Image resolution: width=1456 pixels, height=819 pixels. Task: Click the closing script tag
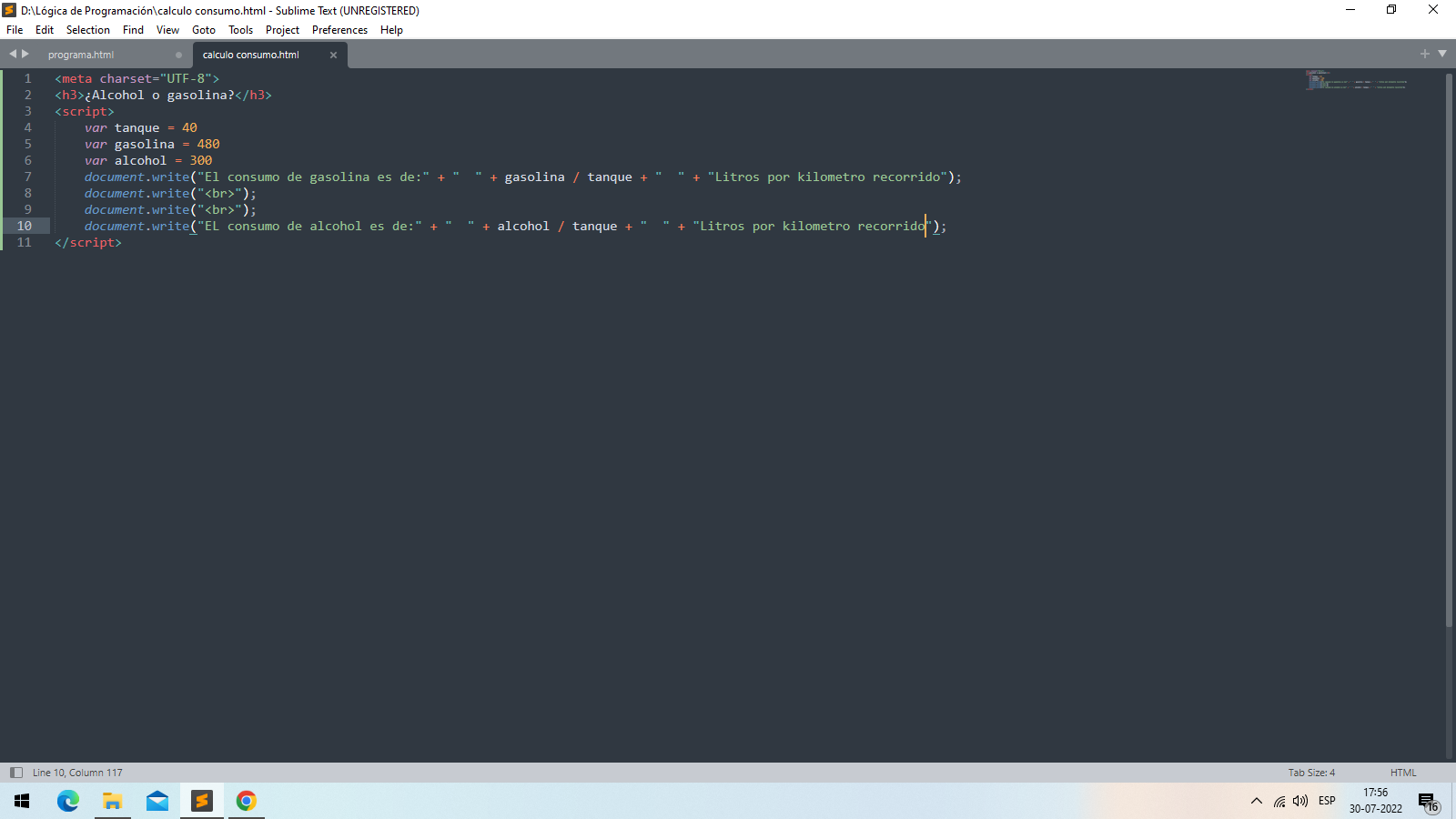coord(88,242)
